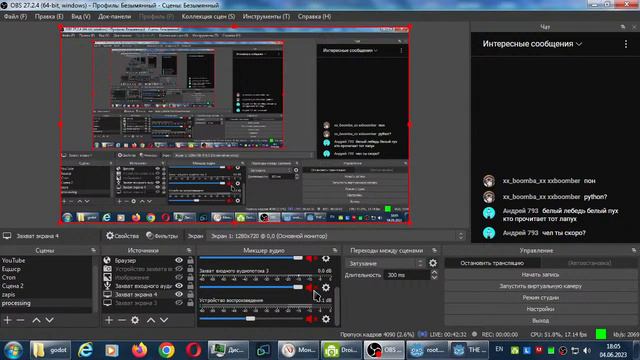Open Свойства for selected source
The image size is (640, 360).
pyautogui.click(x=122, y=236)
